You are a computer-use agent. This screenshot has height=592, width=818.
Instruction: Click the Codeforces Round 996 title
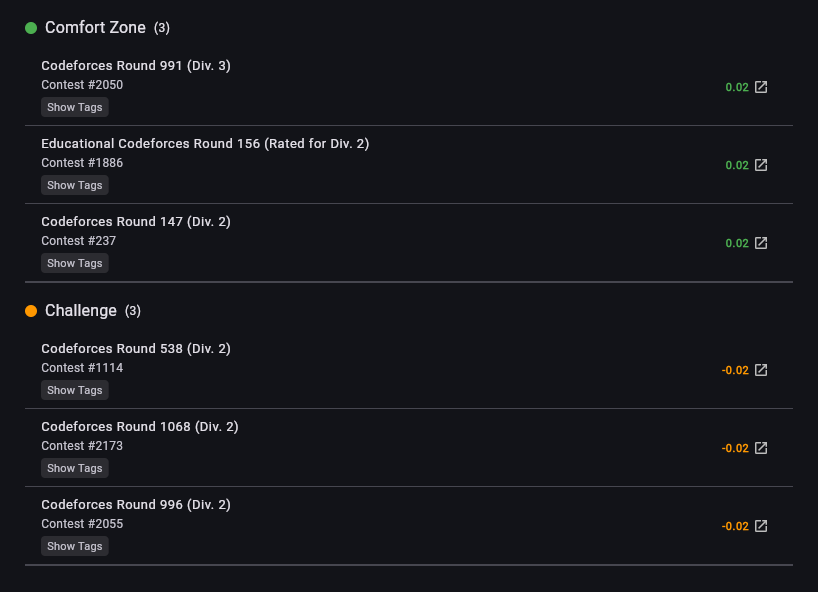[x=136, y=505]
